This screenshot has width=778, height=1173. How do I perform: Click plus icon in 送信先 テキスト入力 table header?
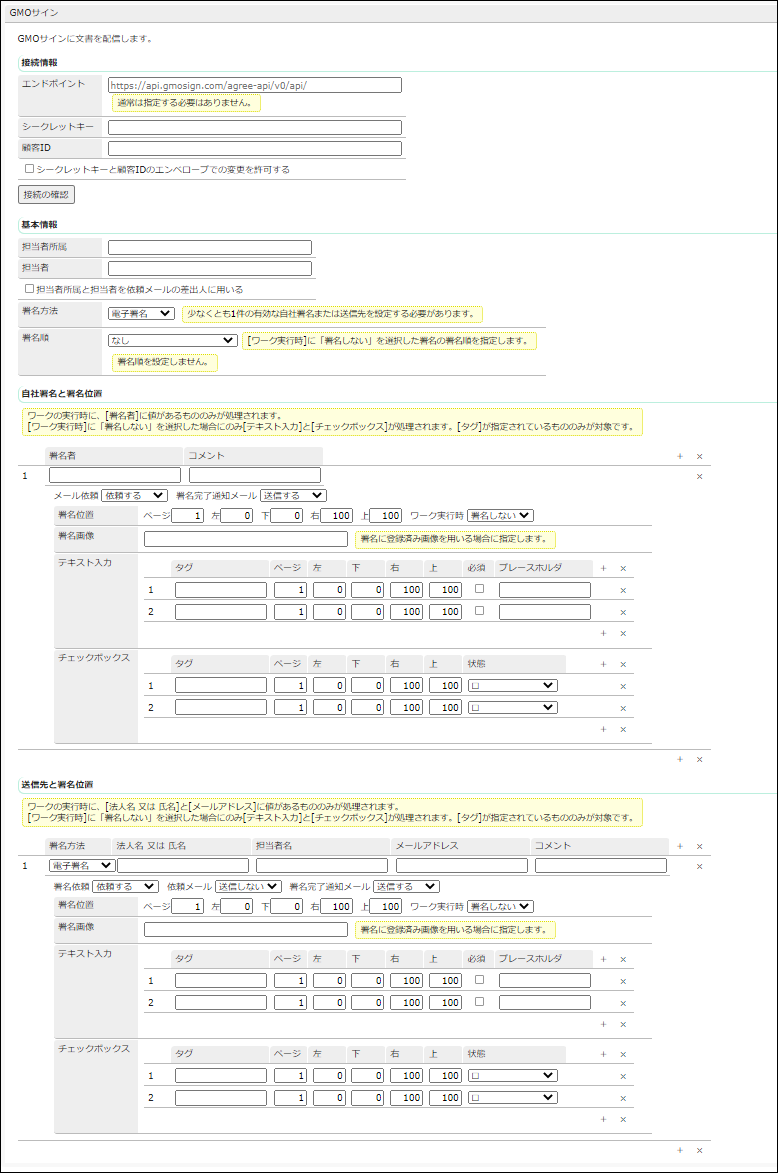(x=603, y=959)
